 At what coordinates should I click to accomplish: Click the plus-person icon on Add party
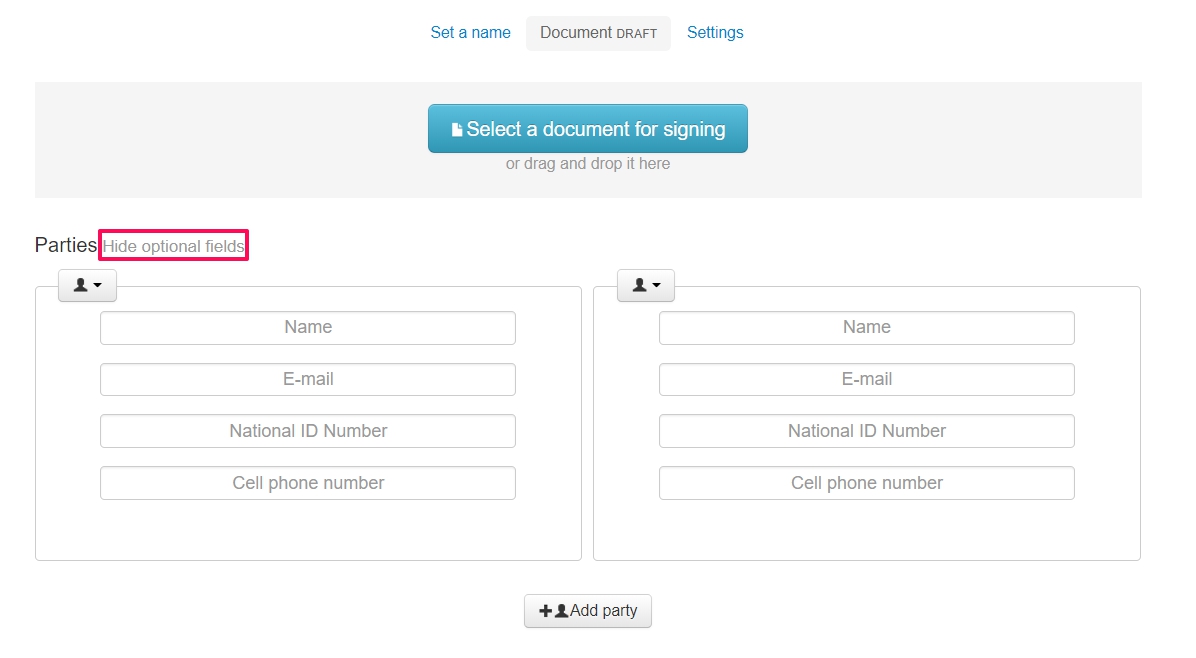coord(553,611)
